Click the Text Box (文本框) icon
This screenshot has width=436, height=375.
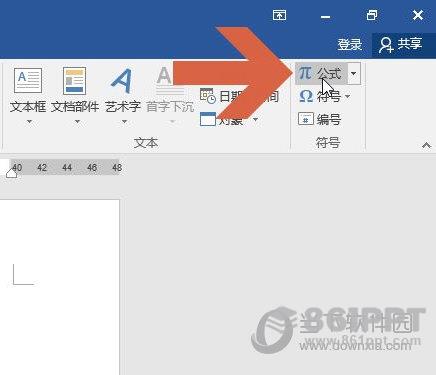point(28,81)
